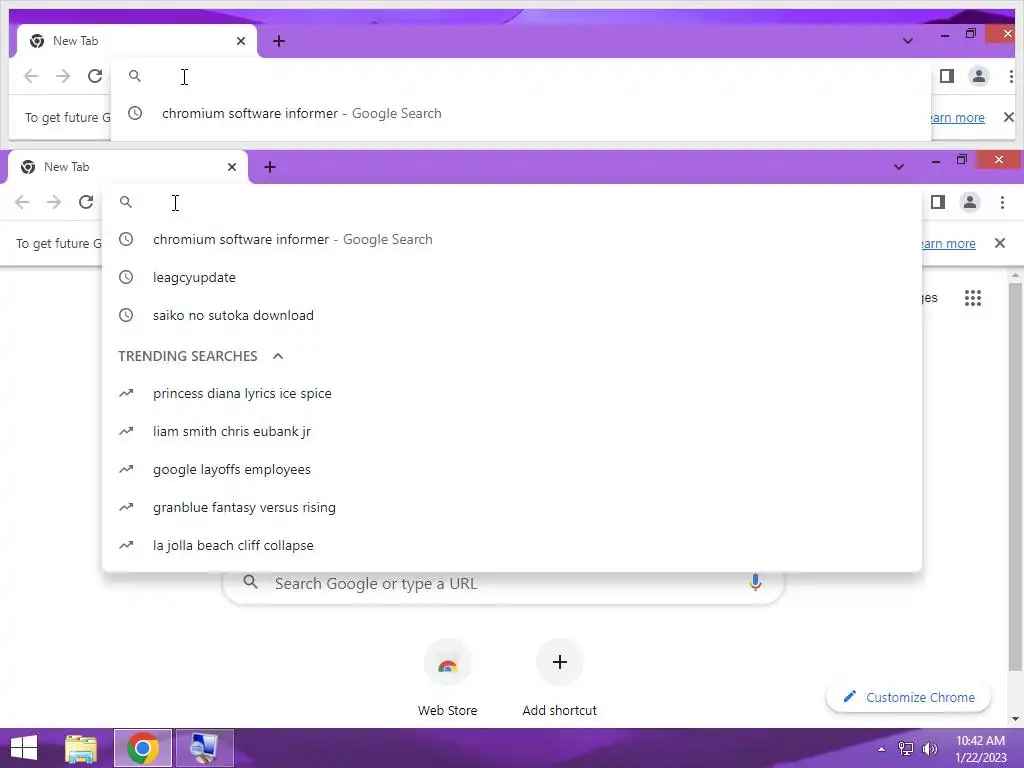Open network status tray icon
1024x768 pixels.
[x=906, y=749]
